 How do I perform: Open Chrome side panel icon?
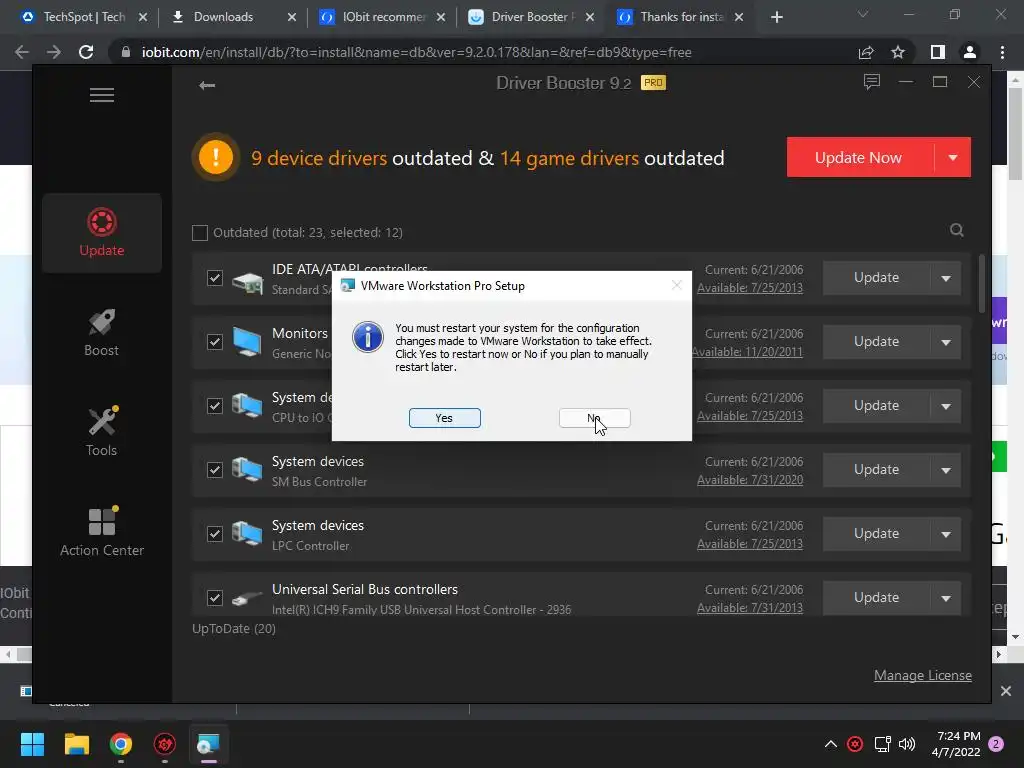pos(938,52)
